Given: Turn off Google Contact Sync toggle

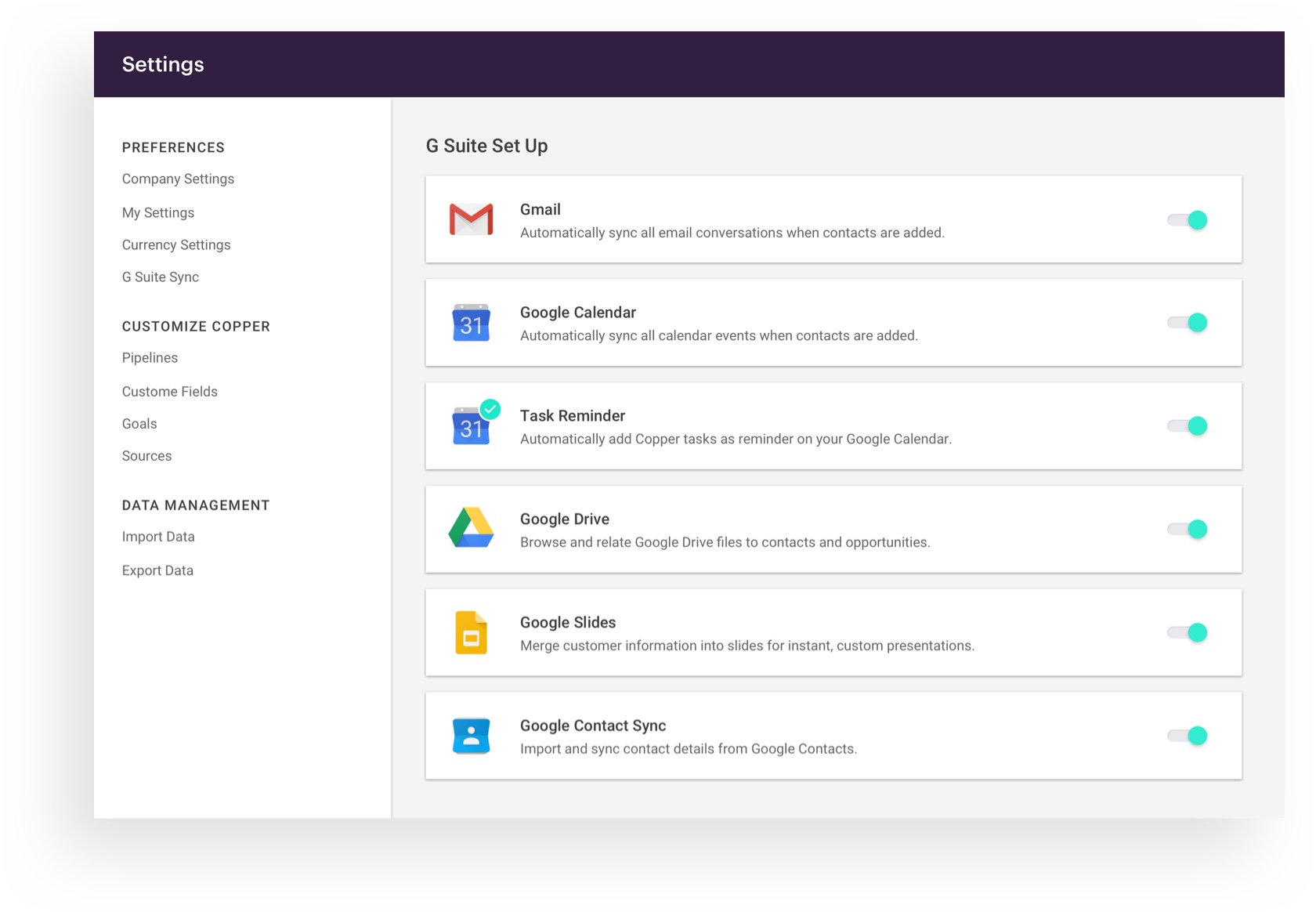Looking at the screenshot, I should pos(1188,736).
